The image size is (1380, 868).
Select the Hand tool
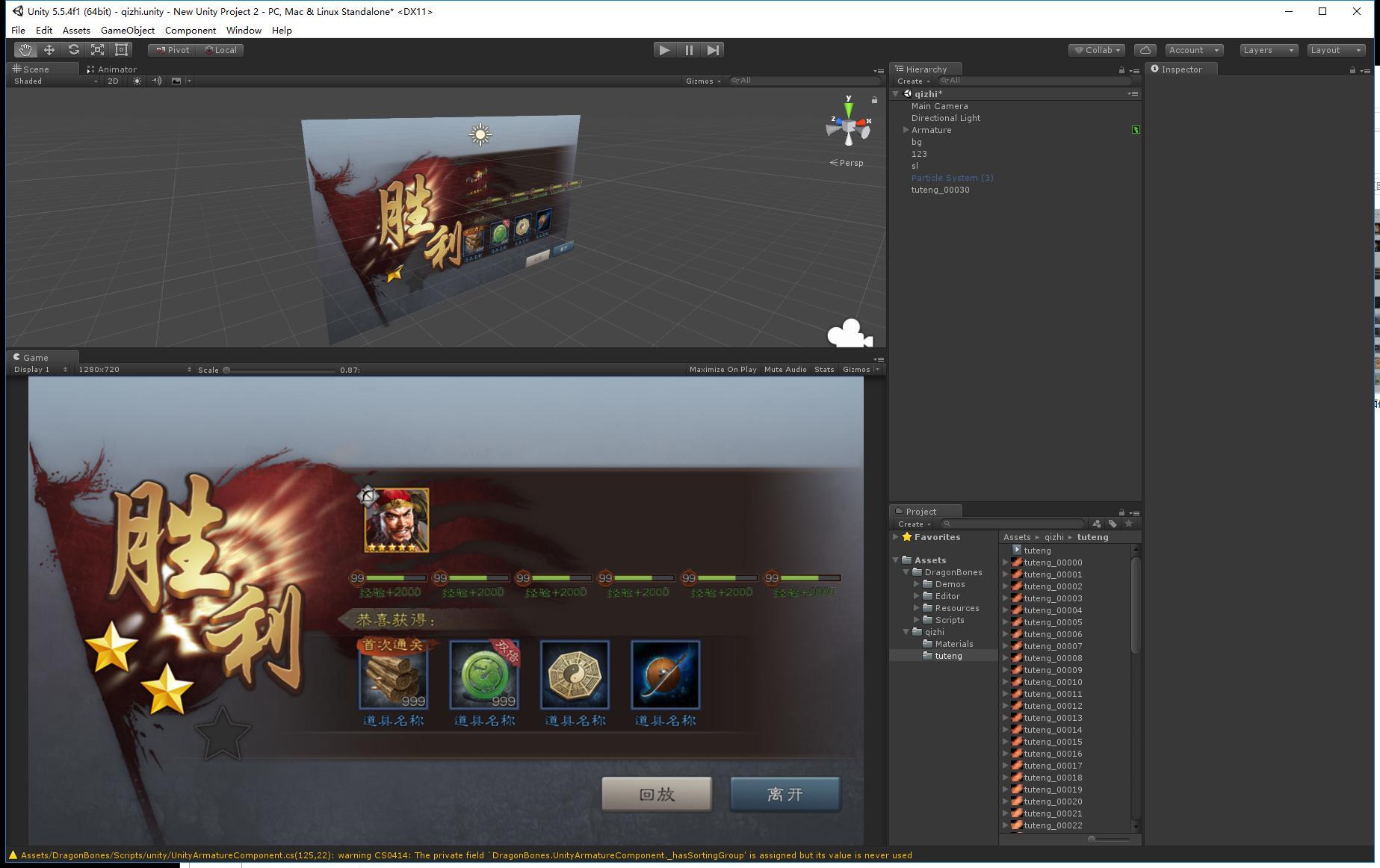click(x=25, y=50)
